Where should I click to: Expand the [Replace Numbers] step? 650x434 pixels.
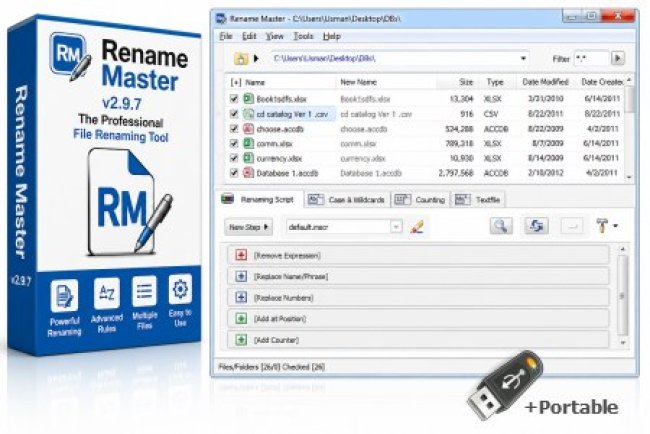241,297
